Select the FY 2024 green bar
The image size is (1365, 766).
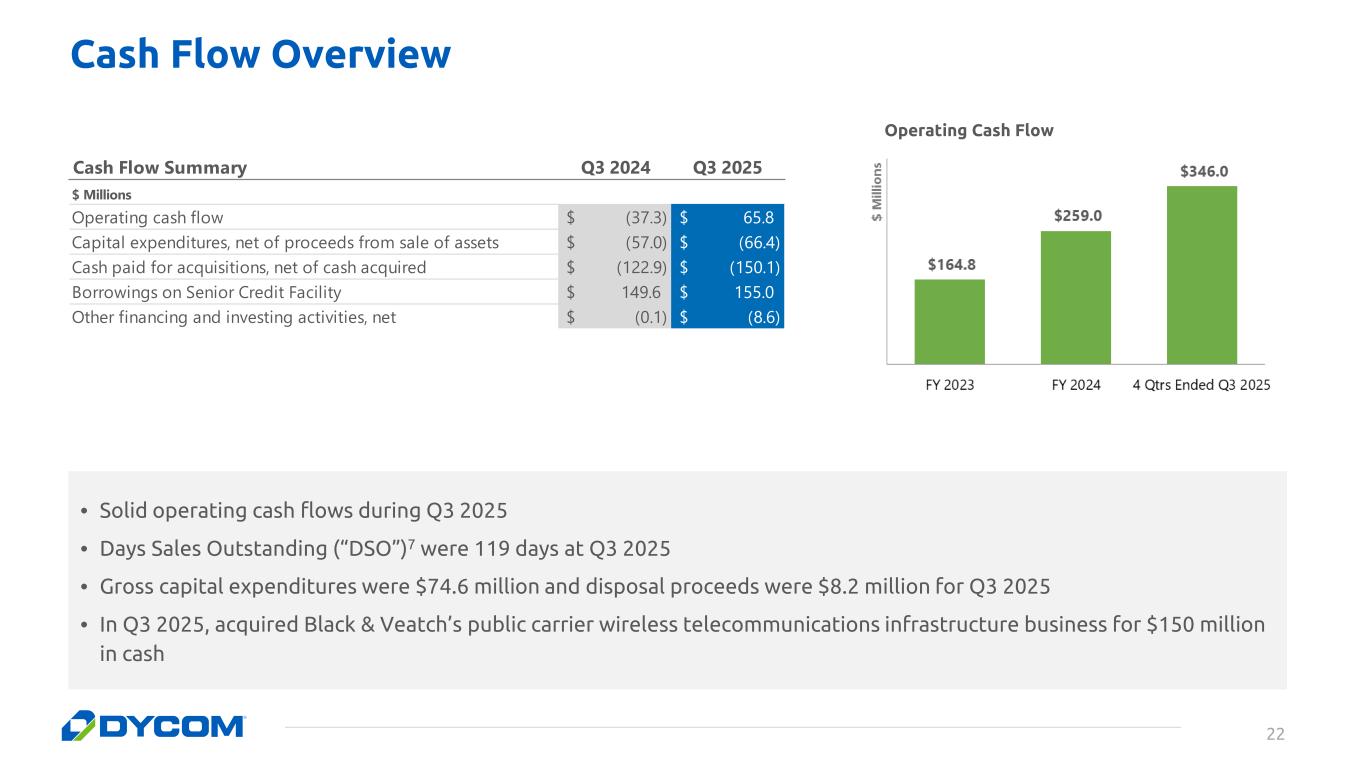(x=1076, y=297)
